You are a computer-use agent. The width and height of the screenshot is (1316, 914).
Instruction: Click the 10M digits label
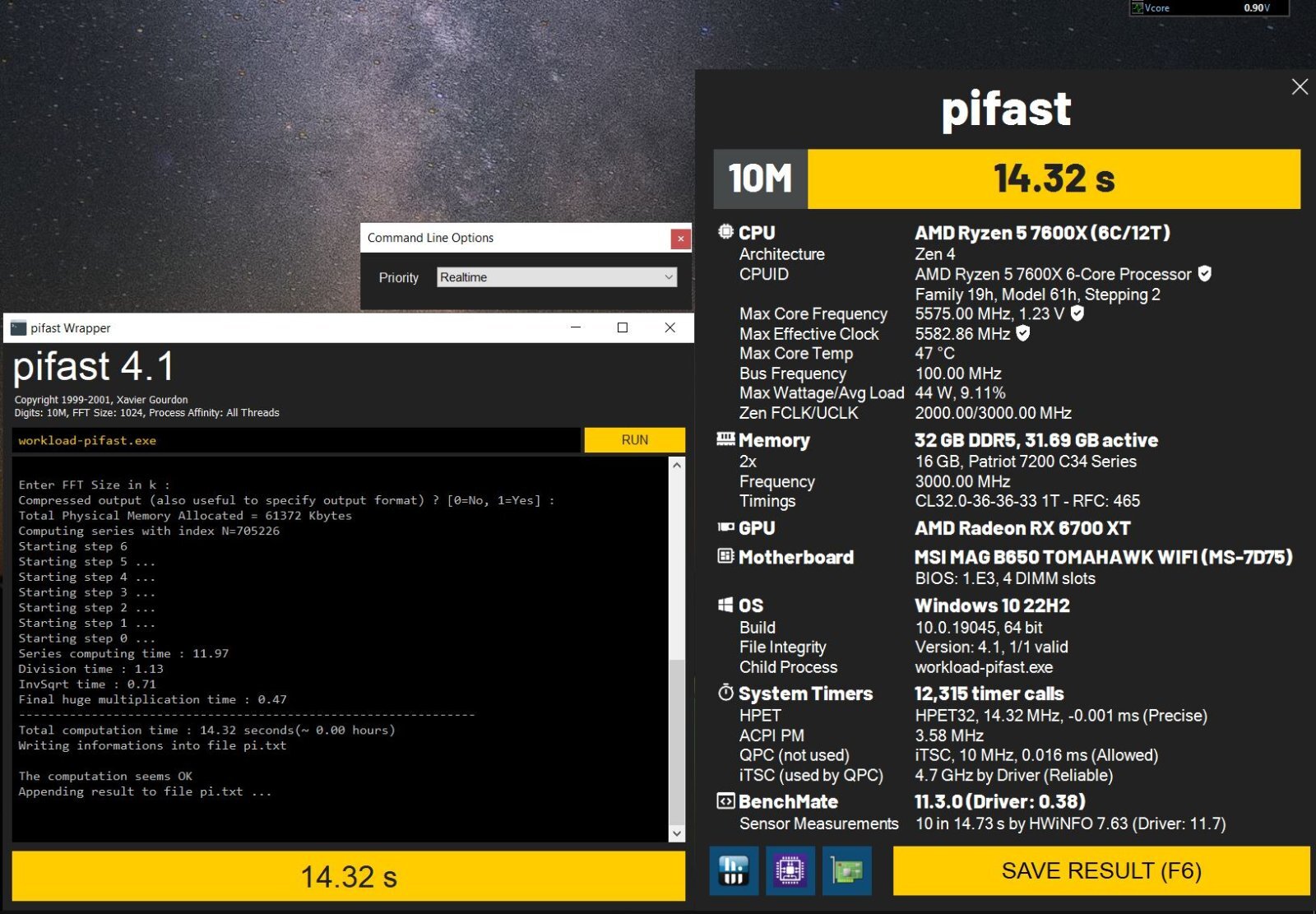[761, 179]
